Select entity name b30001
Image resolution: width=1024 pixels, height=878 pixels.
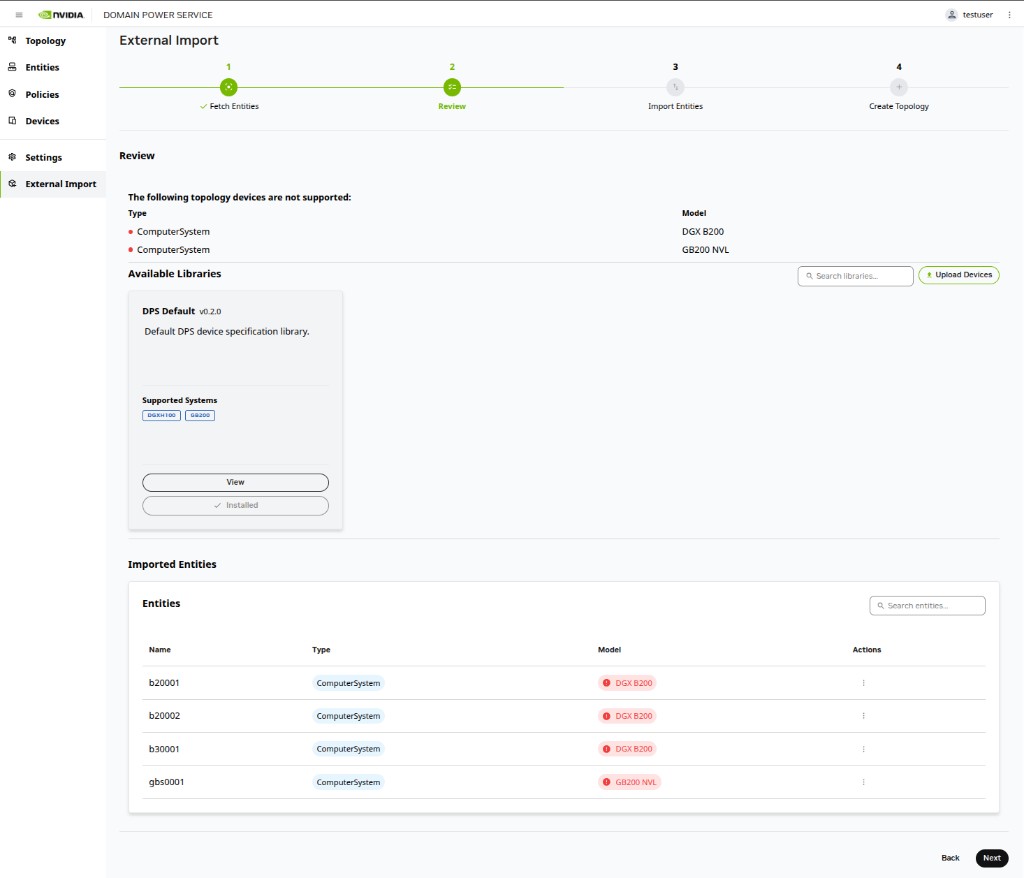[x=164, y=749]
